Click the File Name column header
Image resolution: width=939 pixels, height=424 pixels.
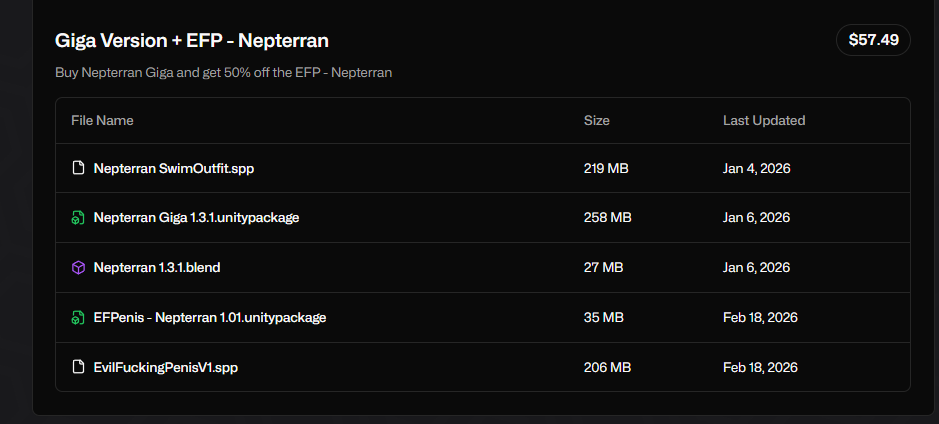pyautogui.click(x=102, y=120)
